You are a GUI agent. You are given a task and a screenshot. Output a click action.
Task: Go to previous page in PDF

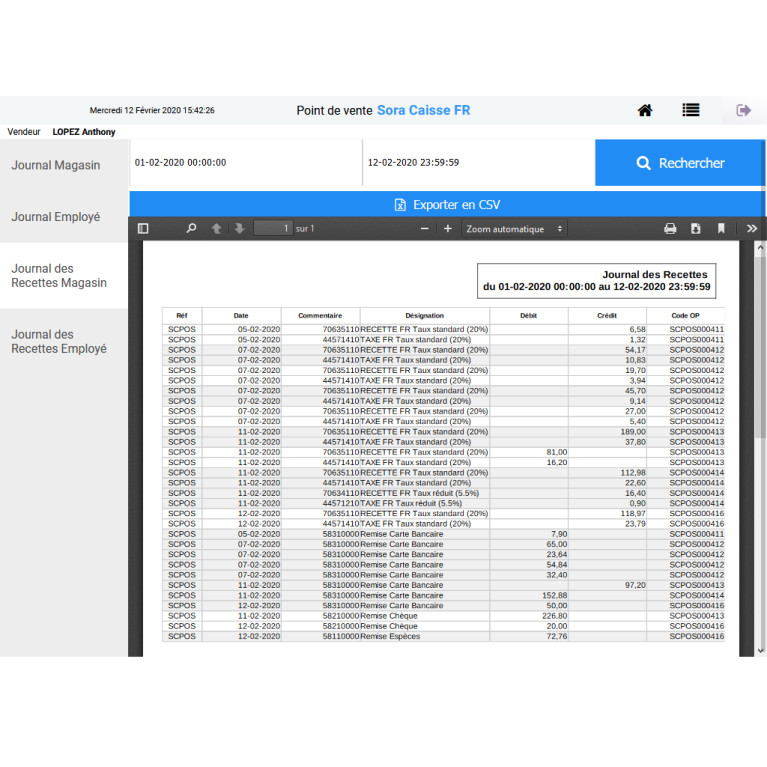pos(216,229)
